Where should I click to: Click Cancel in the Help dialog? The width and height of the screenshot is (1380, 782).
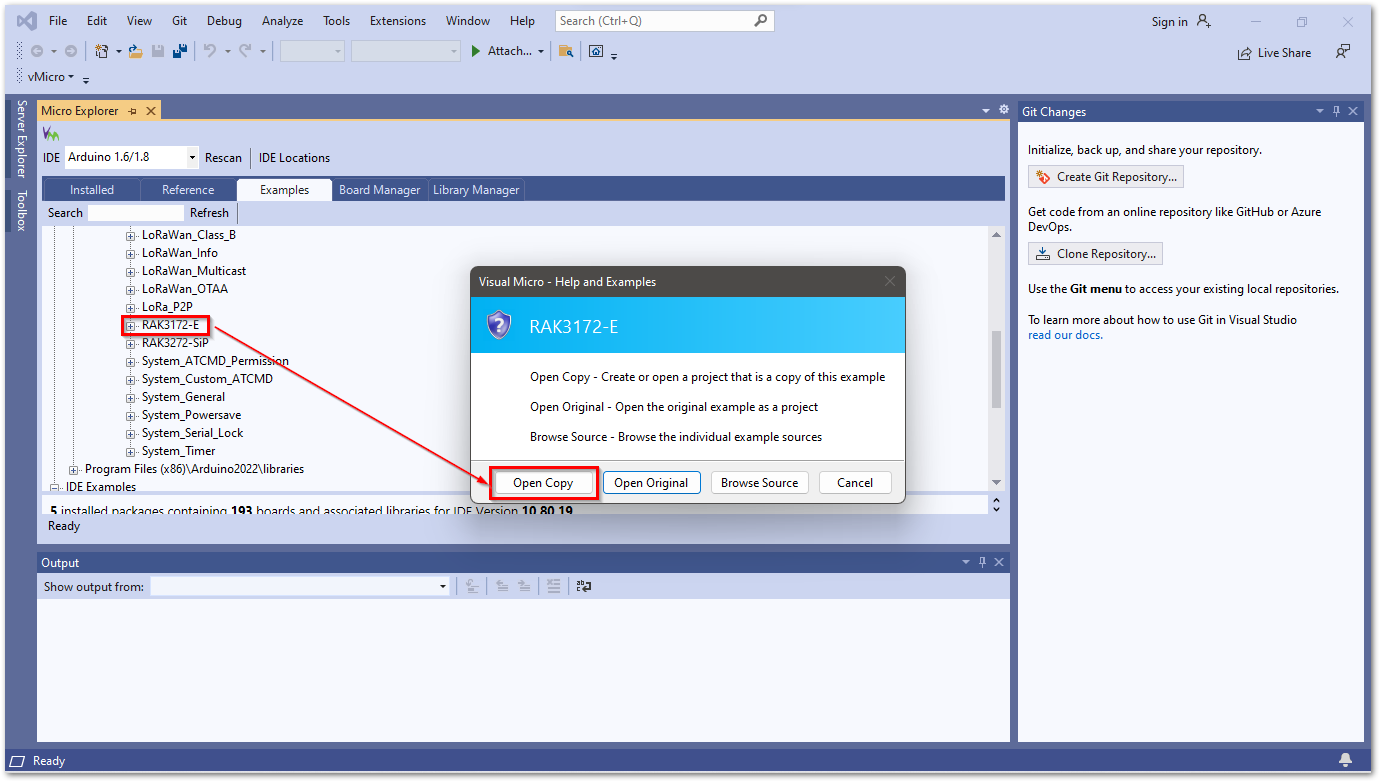855,483
